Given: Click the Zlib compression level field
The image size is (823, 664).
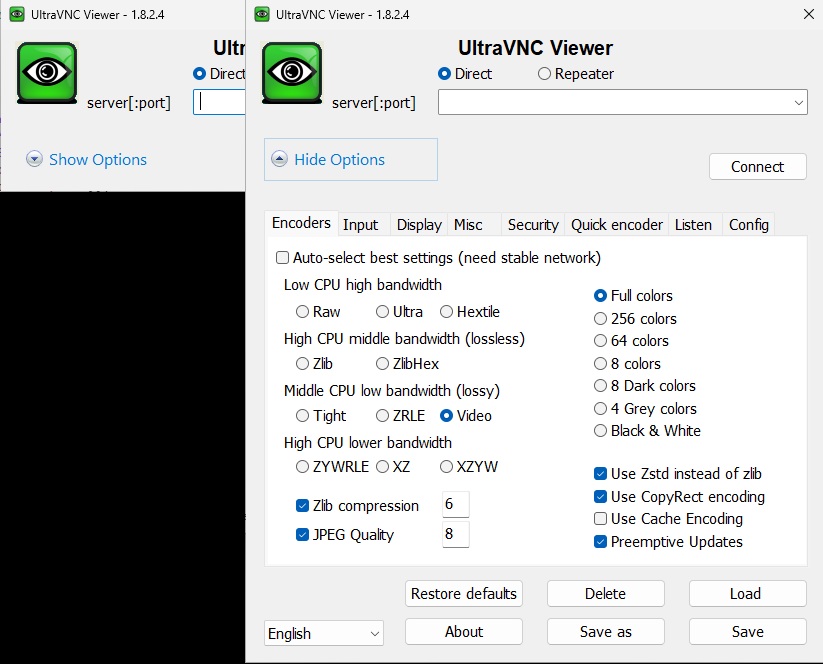Looking at the screenshot, I should tap(456, 504).
